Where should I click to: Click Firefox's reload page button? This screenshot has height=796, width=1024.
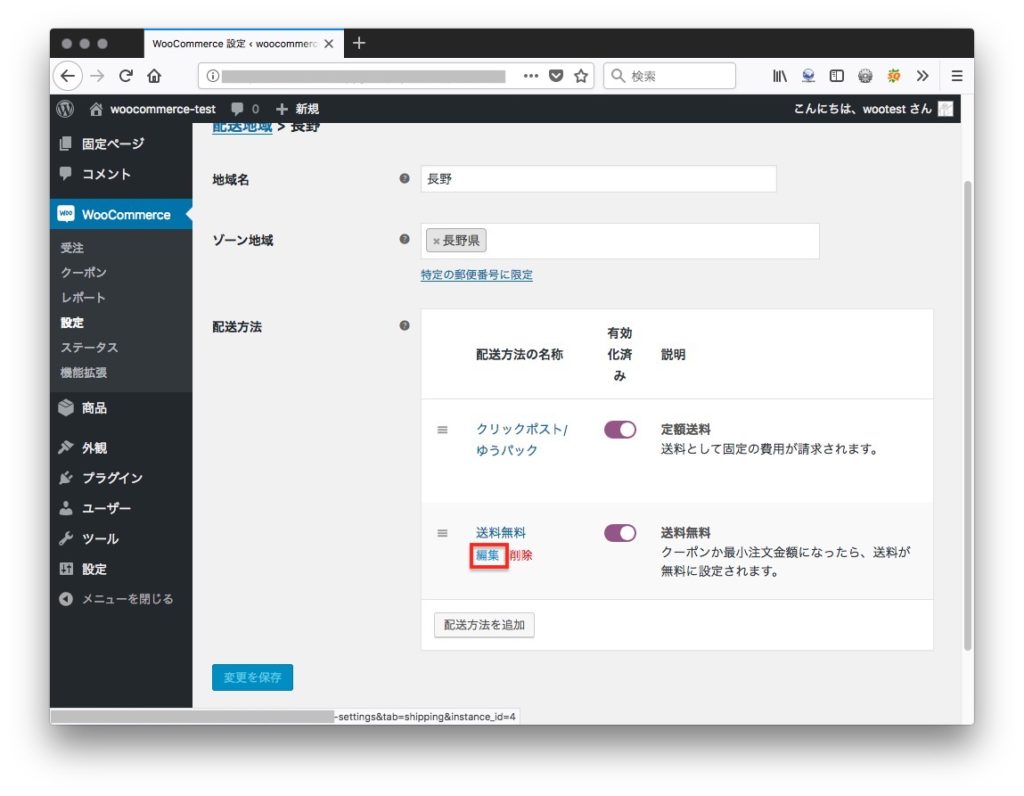pos(126,76)
